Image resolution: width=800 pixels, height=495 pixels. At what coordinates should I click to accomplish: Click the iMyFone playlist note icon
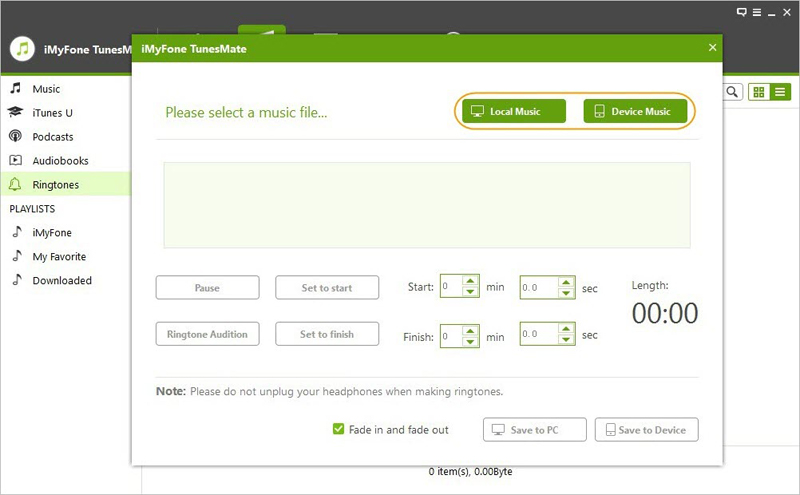pyautogui.click(x=17, y=232)
